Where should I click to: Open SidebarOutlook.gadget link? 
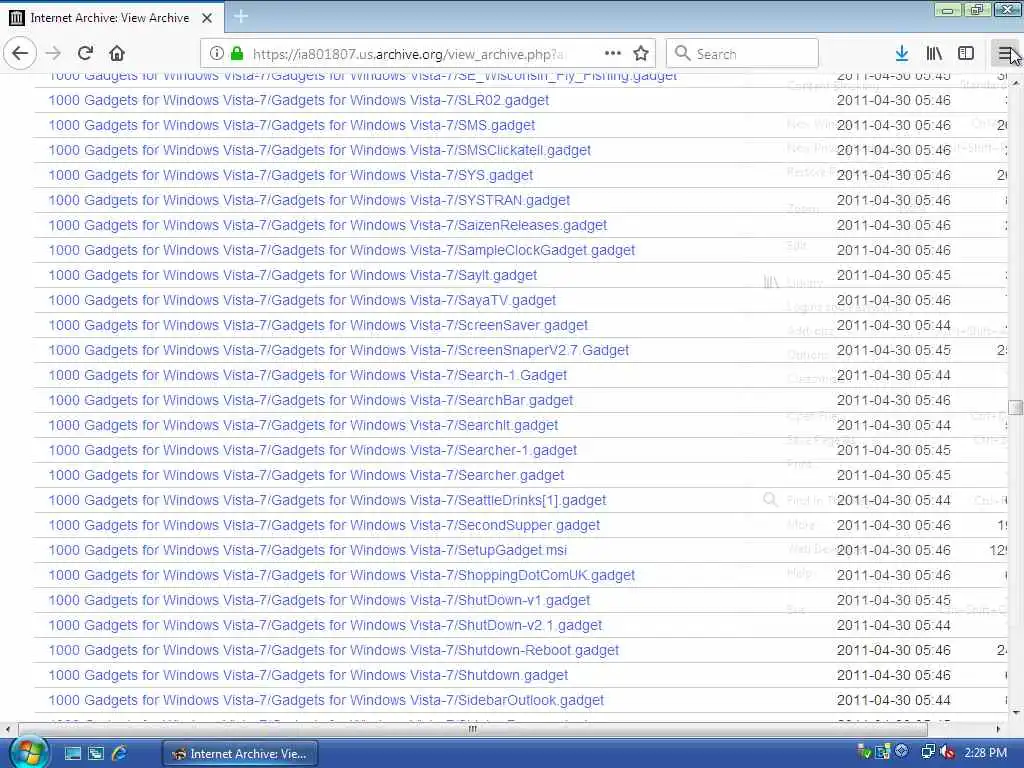(326, 701)
